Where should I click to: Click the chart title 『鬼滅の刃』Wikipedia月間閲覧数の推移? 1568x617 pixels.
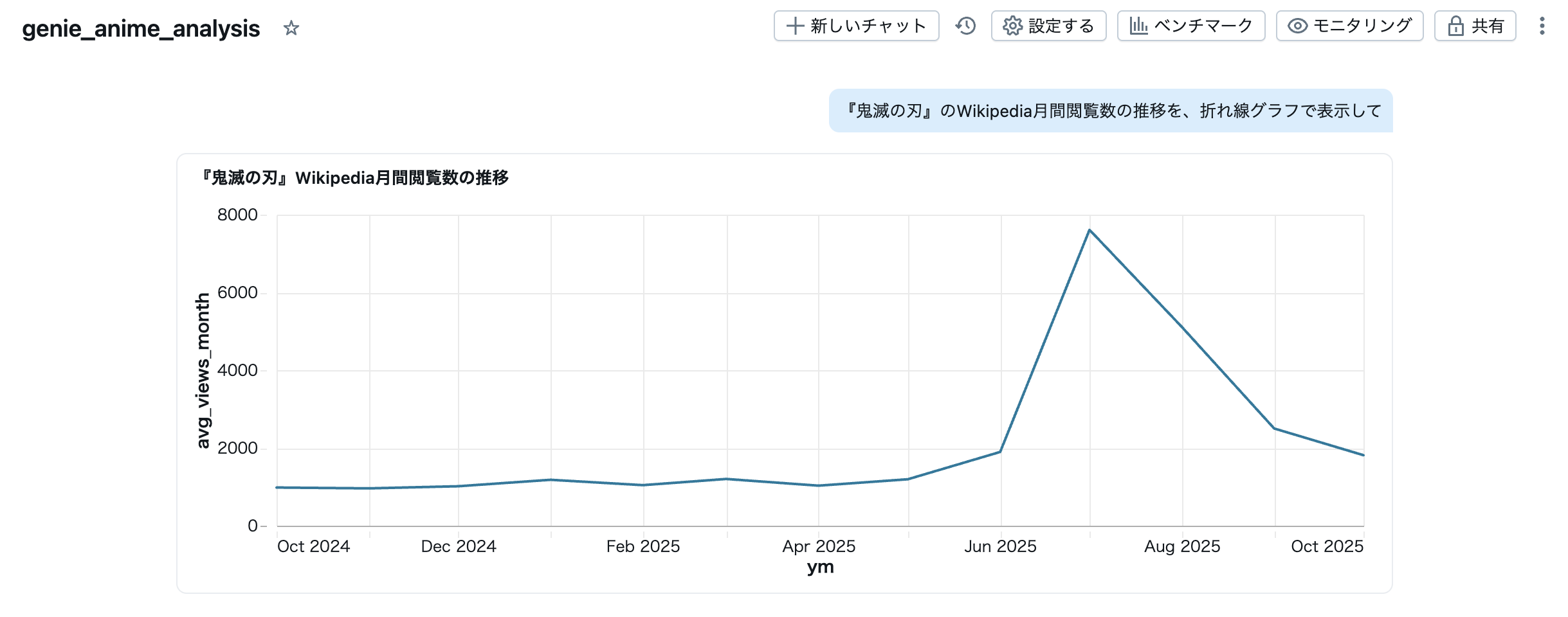[354, 177]
